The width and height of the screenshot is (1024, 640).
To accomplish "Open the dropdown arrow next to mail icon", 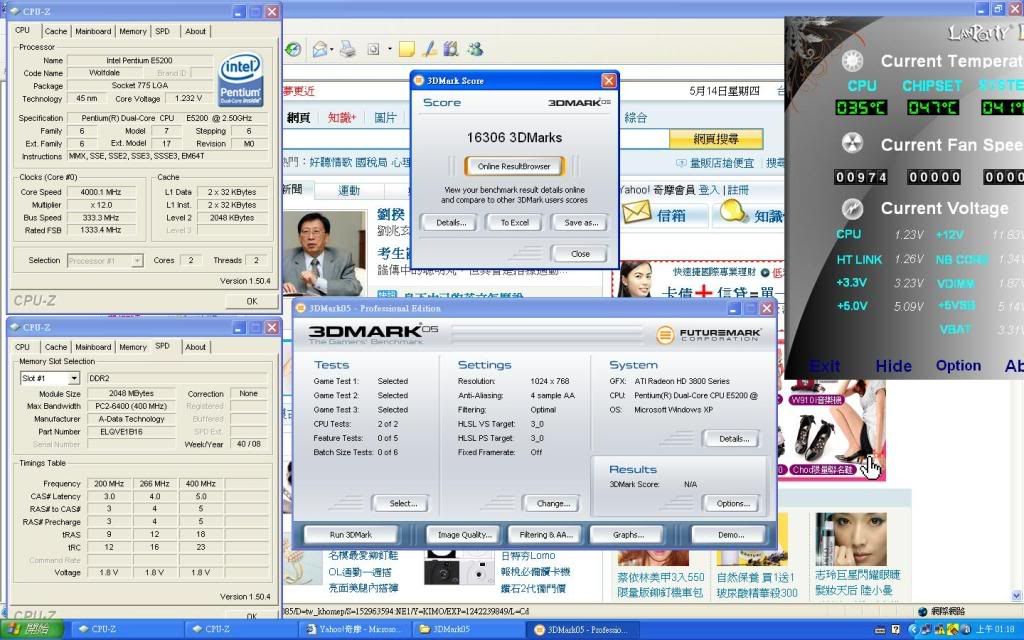I will (332, 49).
